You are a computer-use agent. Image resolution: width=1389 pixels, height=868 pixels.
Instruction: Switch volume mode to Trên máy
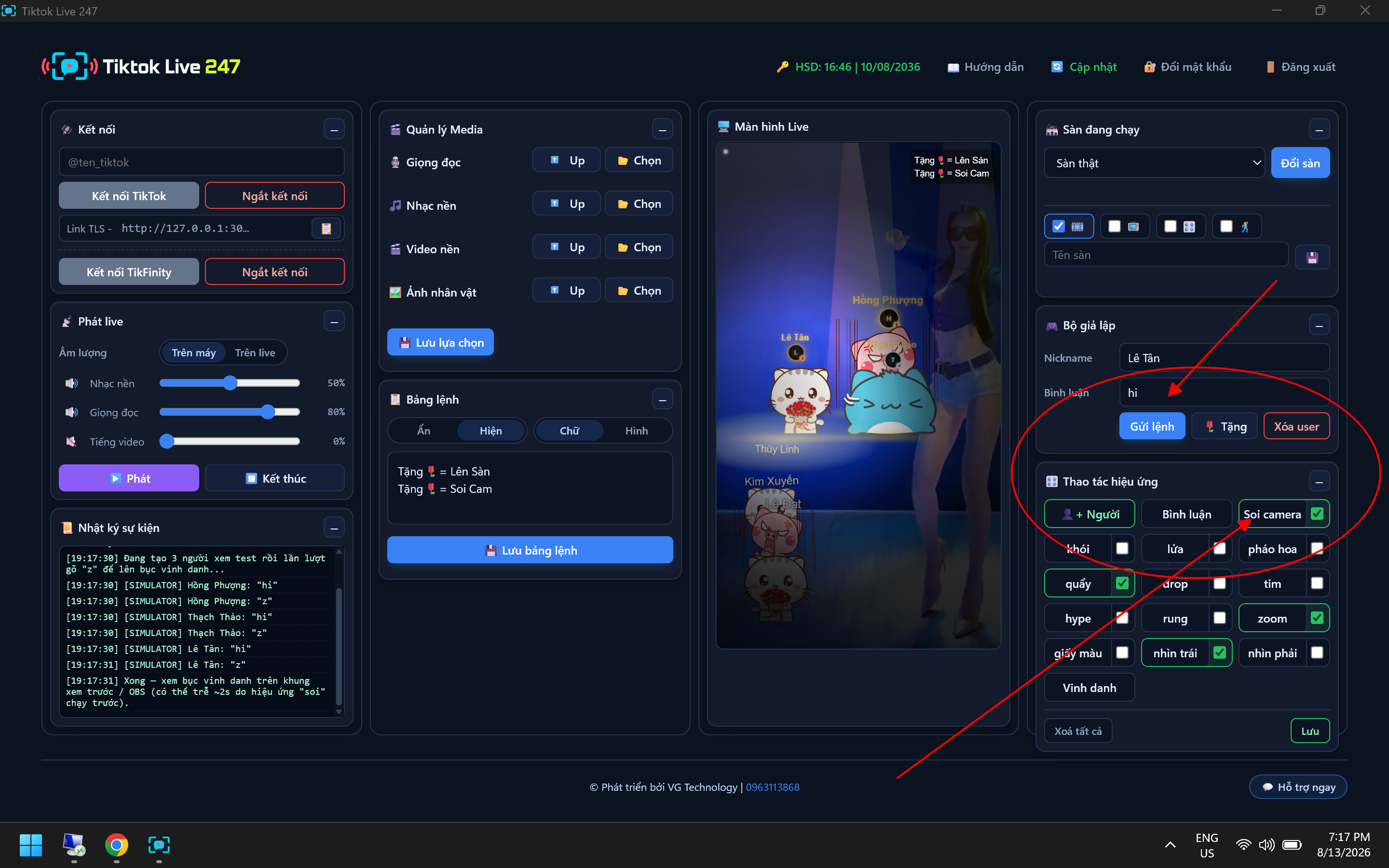pos(193,353)
